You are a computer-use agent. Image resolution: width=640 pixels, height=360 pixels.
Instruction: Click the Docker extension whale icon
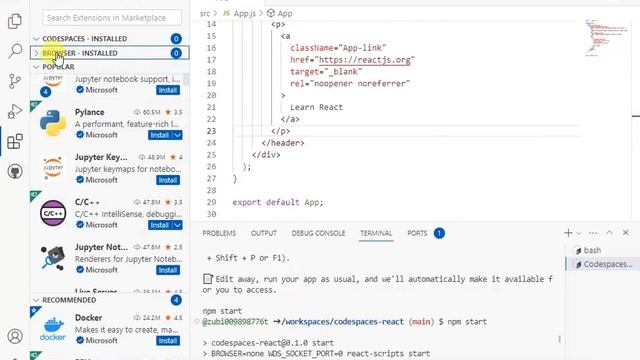pyautogui.click(x=53, y=329)
